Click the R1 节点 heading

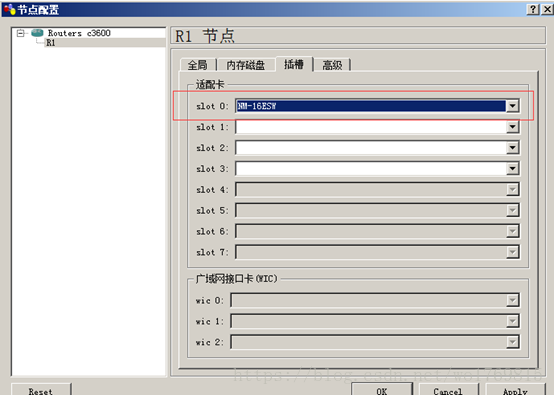pos(205,36)
